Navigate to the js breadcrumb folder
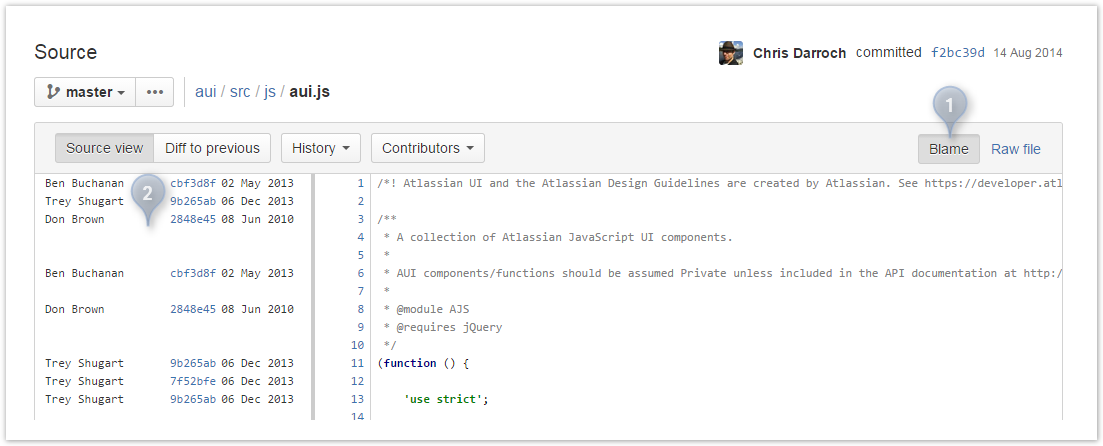 click(x=270, y=92)
